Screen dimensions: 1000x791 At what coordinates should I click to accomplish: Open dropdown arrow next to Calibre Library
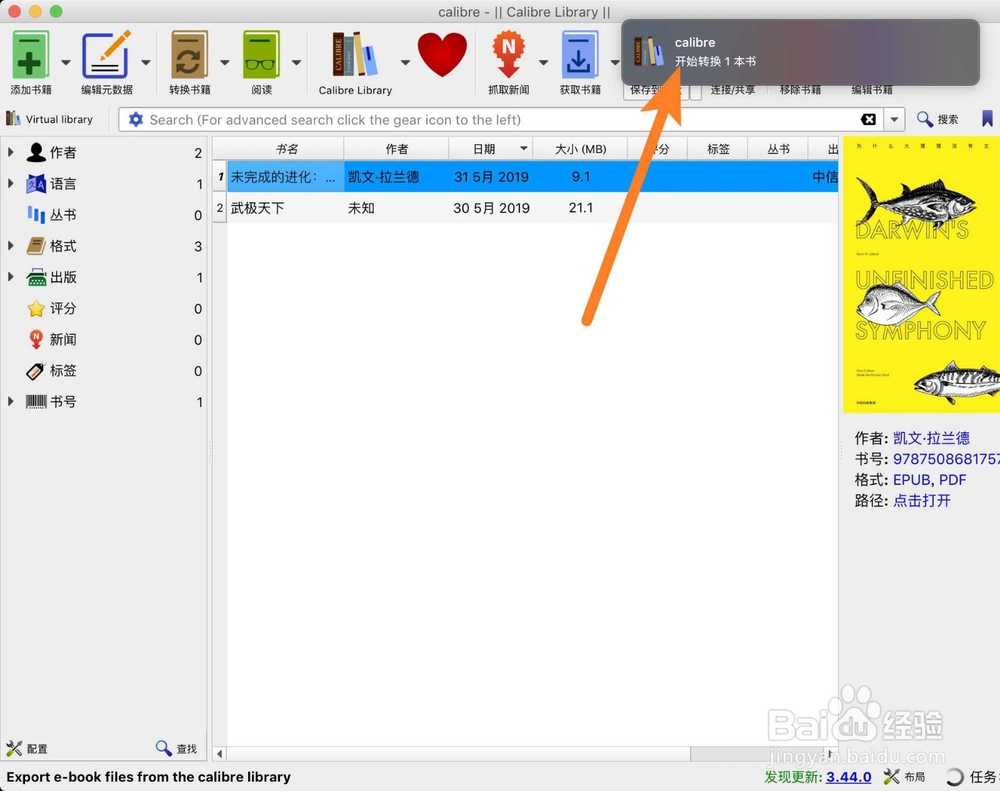coord(405,63)
